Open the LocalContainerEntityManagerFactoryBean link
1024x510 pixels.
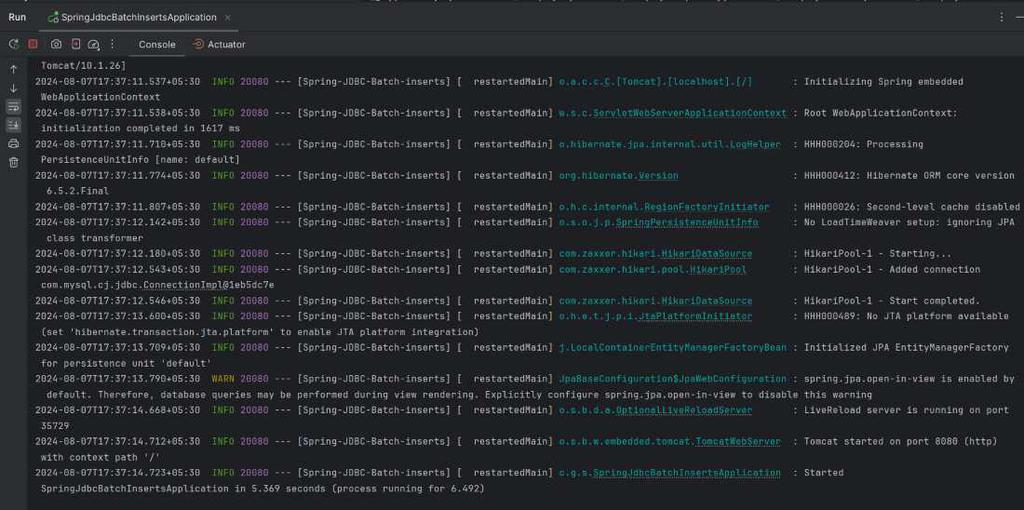[x=673, y=348]
